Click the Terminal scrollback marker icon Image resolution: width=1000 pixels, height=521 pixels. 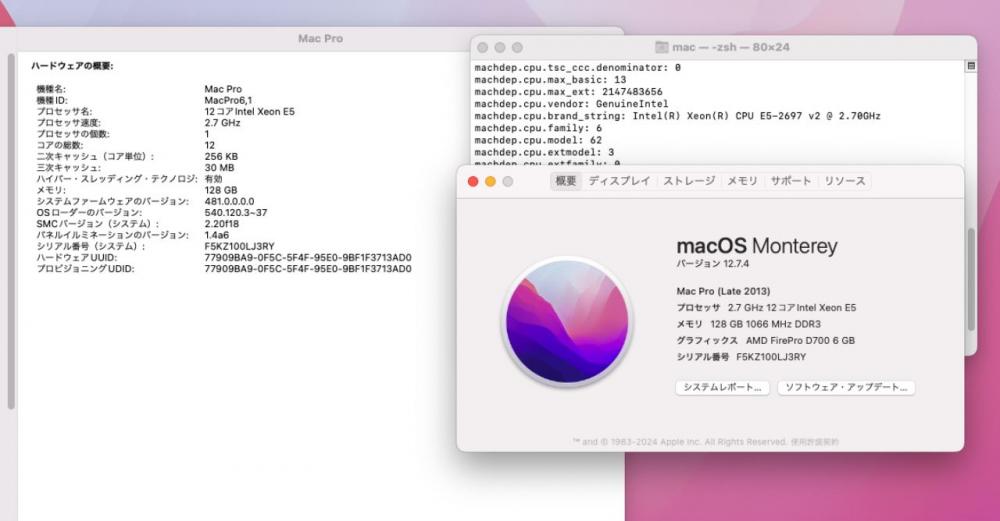(971, 66)
